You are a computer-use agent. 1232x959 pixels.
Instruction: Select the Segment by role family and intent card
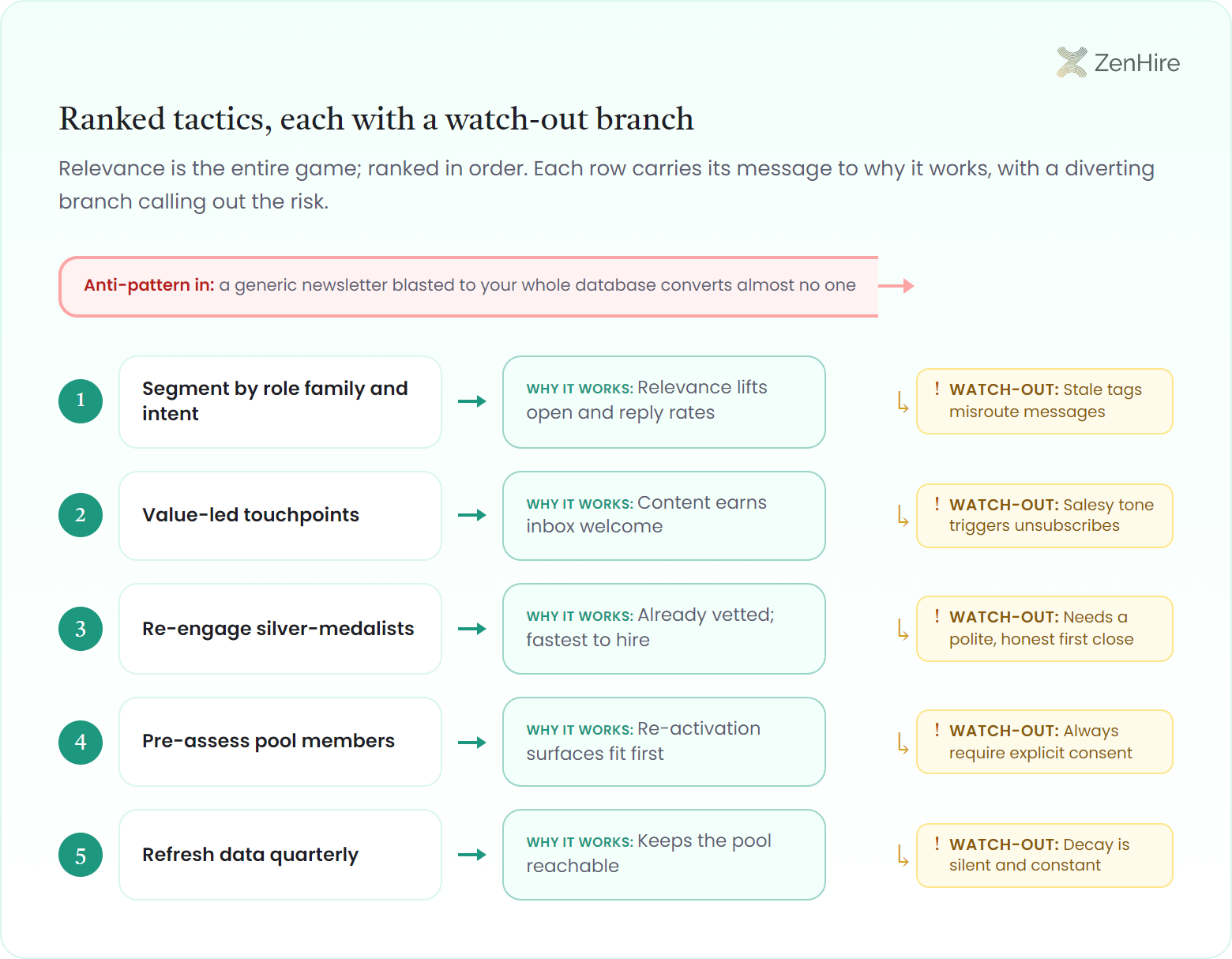280,402
